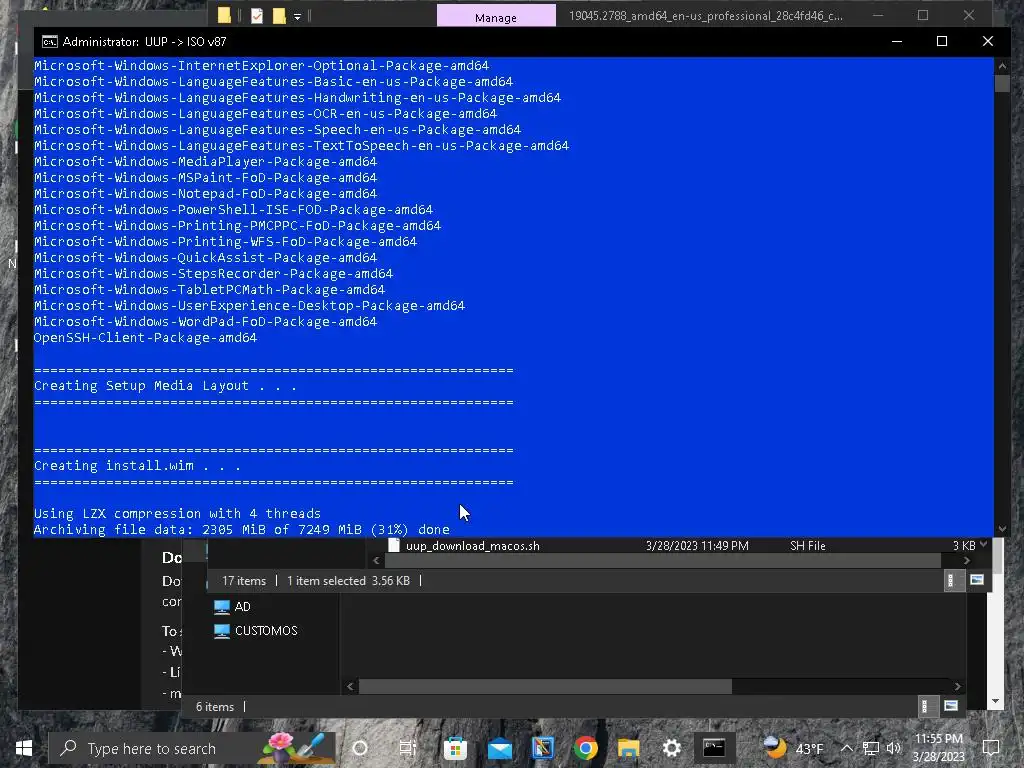
Task: Click the Explorer window title 19045.2788_amd64_en-us_professional
Action: pyautogui.click(x=706, y=16)
